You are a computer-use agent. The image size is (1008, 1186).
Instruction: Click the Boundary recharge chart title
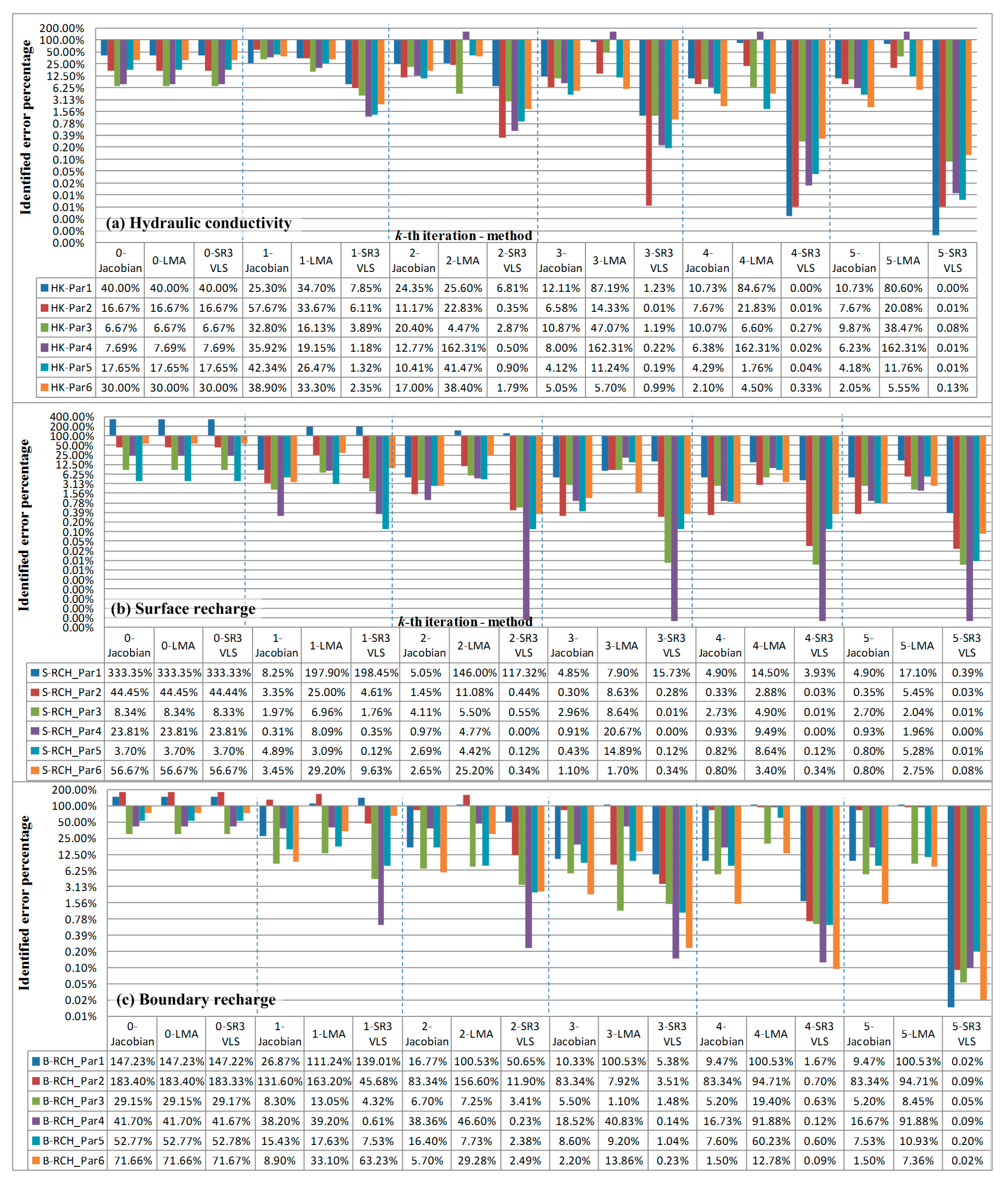(x=196, y=999)
